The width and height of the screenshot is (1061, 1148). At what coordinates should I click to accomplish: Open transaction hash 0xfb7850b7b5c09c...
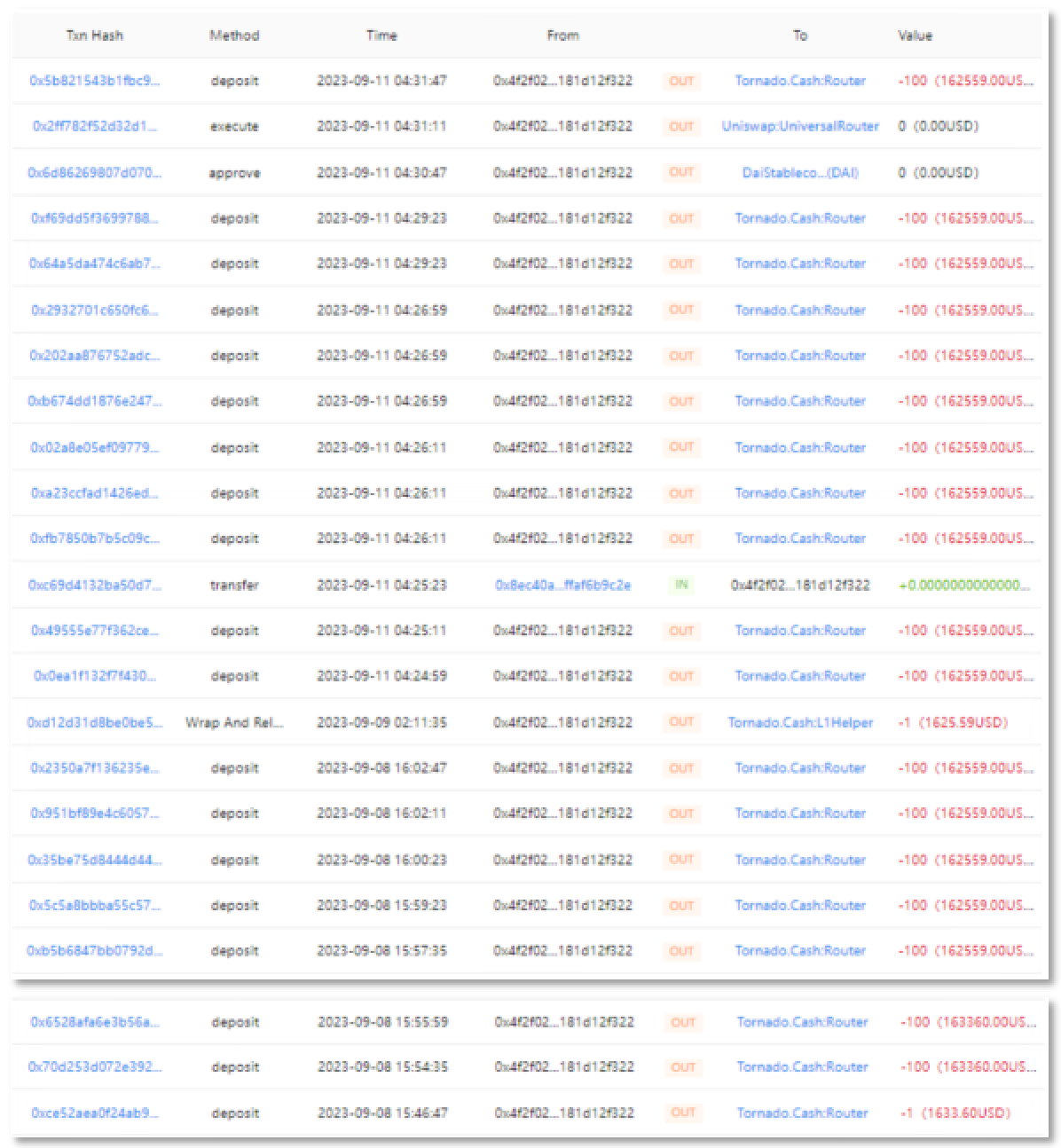pos(95,539)
